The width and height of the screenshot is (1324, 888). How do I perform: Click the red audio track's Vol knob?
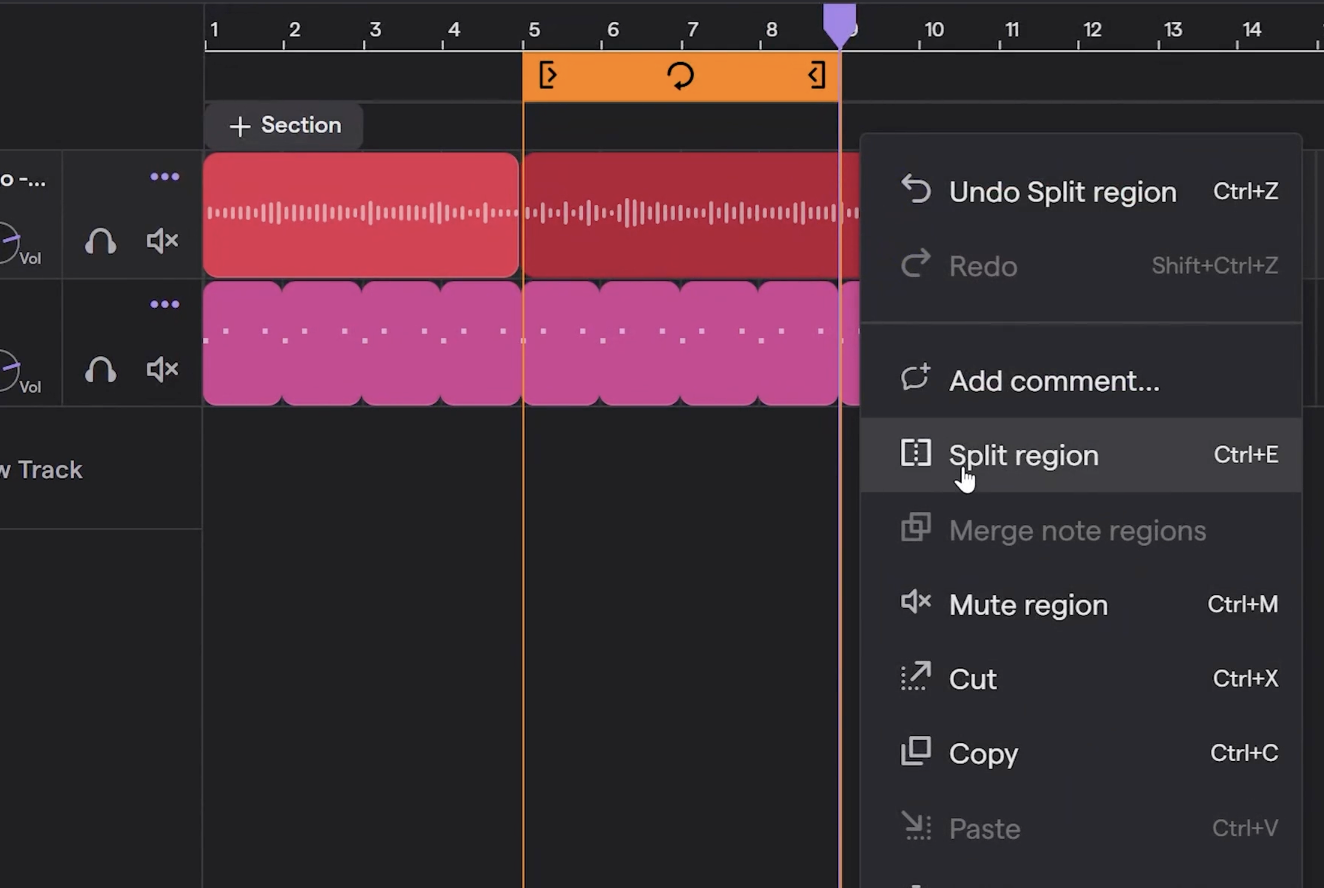click(x=6, y=242)
